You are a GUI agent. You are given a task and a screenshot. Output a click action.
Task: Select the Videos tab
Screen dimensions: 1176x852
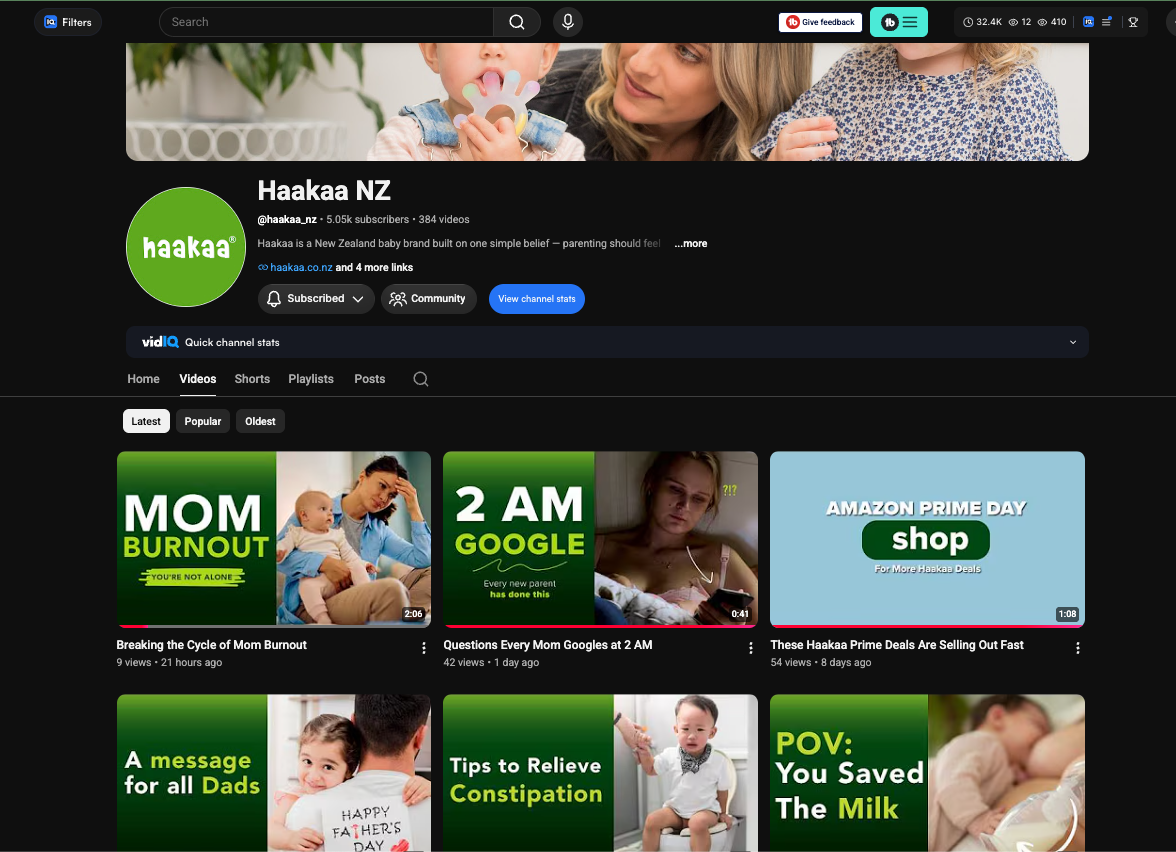[197, 379]
